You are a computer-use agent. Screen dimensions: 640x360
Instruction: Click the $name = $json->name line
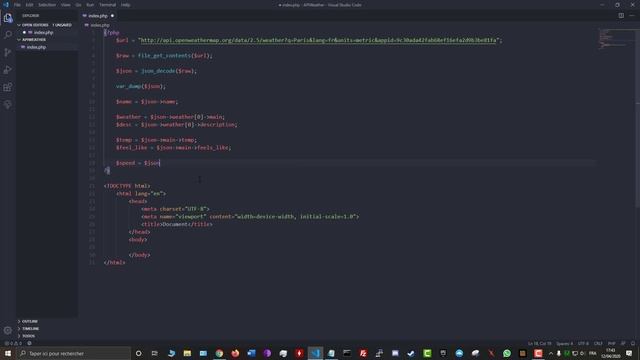click(x=147, y=102)
